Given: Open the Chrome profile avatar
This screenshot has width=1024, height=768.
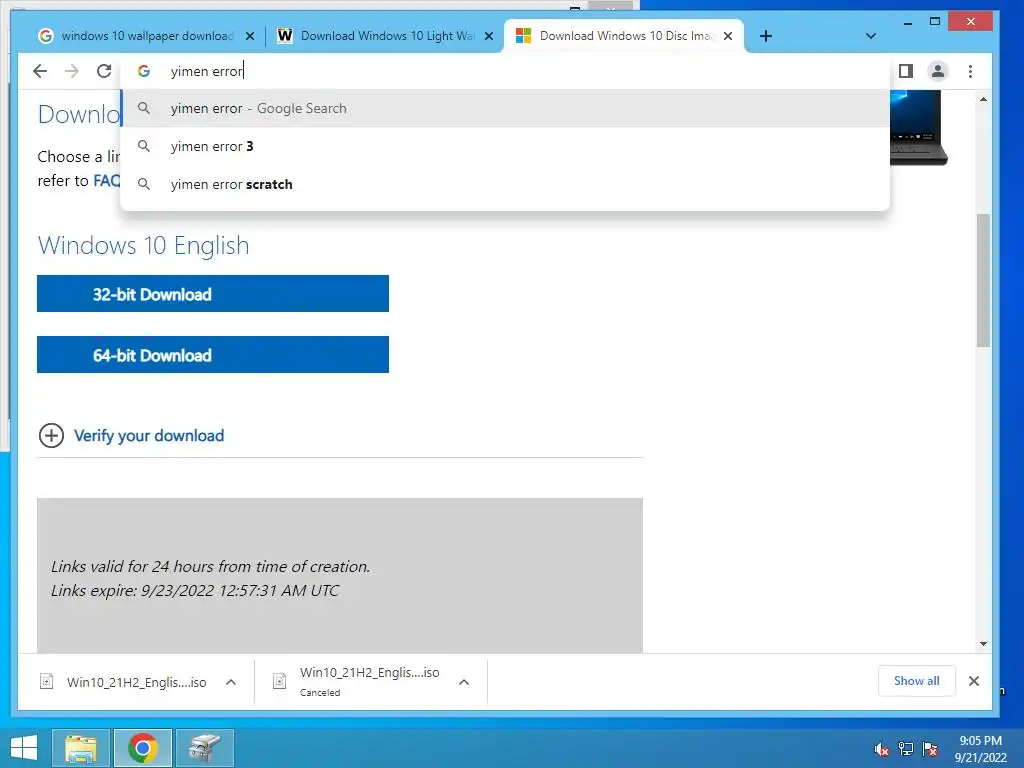Looking at the screenshot, I should point(938,71).
